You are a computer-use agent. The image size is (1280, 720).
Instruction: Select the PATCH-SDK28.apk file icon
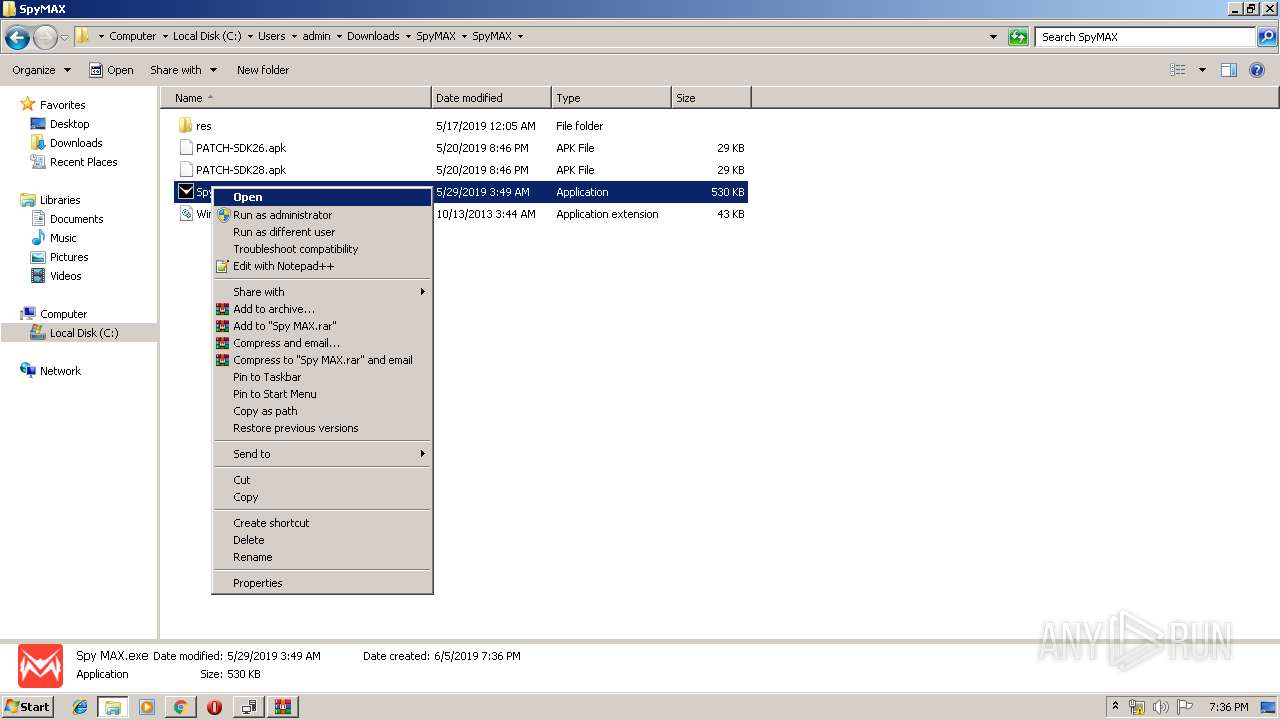coord(185,170)
